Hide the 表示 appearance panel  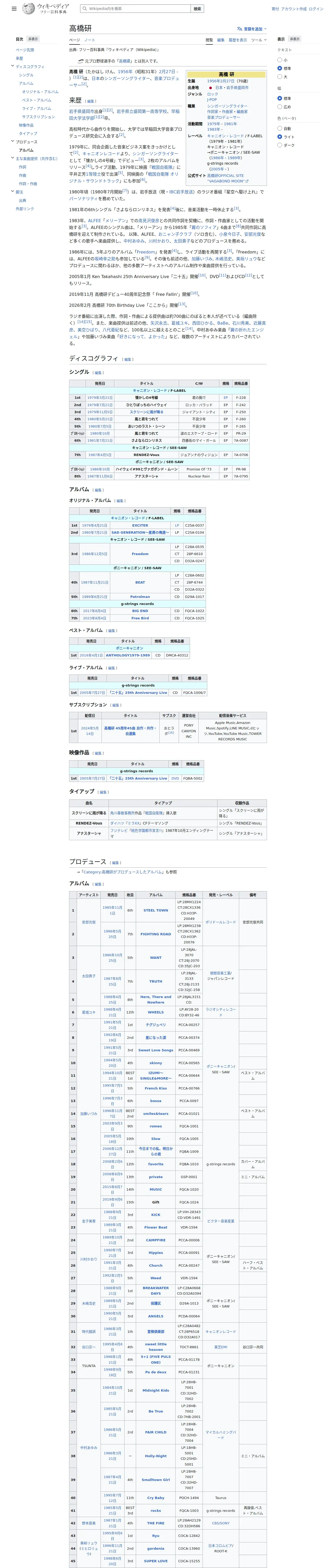pos(295,39)
